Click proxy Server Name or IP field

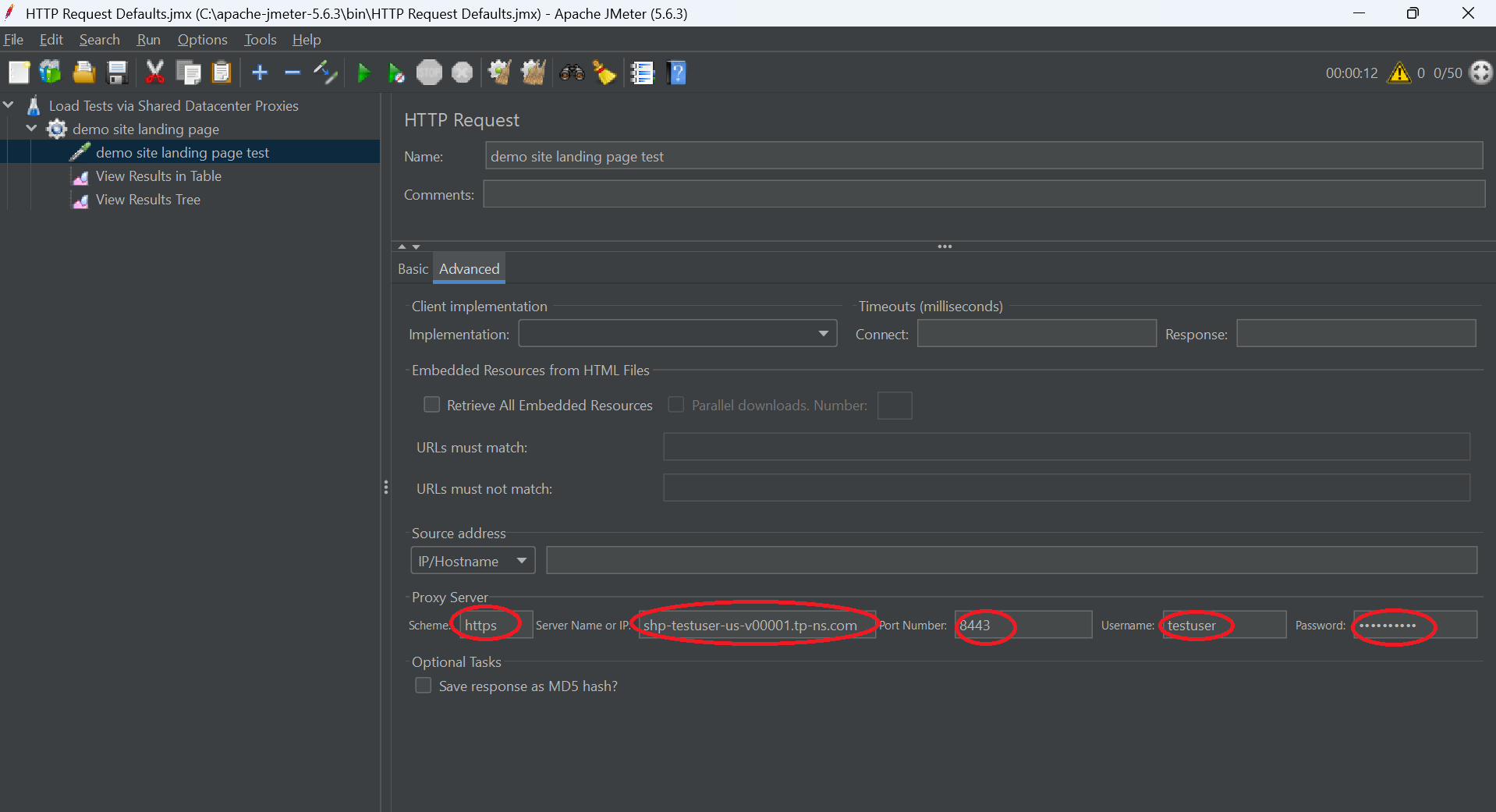coord(757,625)
